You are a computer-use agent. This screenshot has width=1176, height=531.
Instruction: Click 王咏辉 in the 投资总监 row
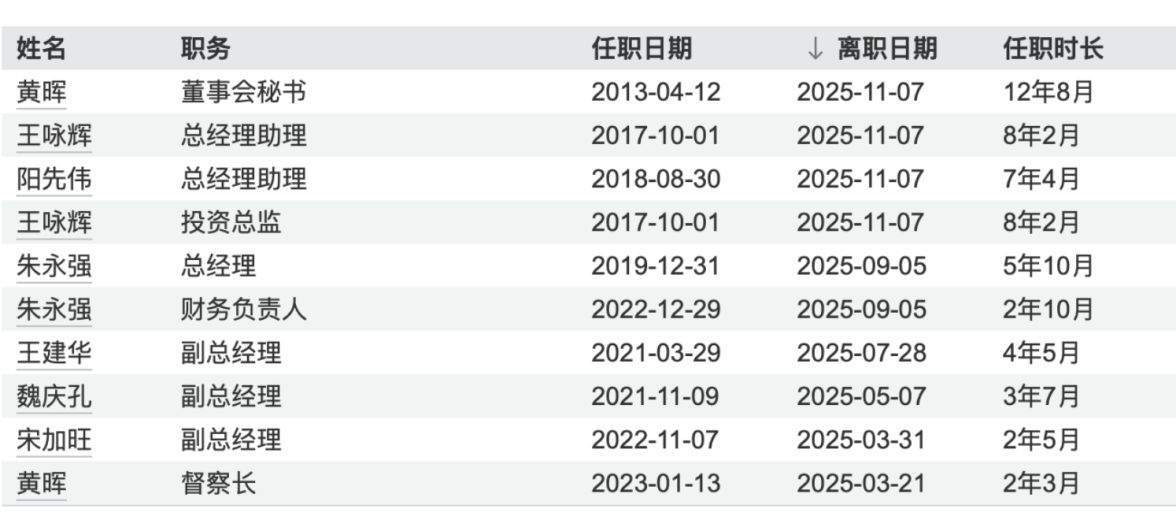coord(54,223)
